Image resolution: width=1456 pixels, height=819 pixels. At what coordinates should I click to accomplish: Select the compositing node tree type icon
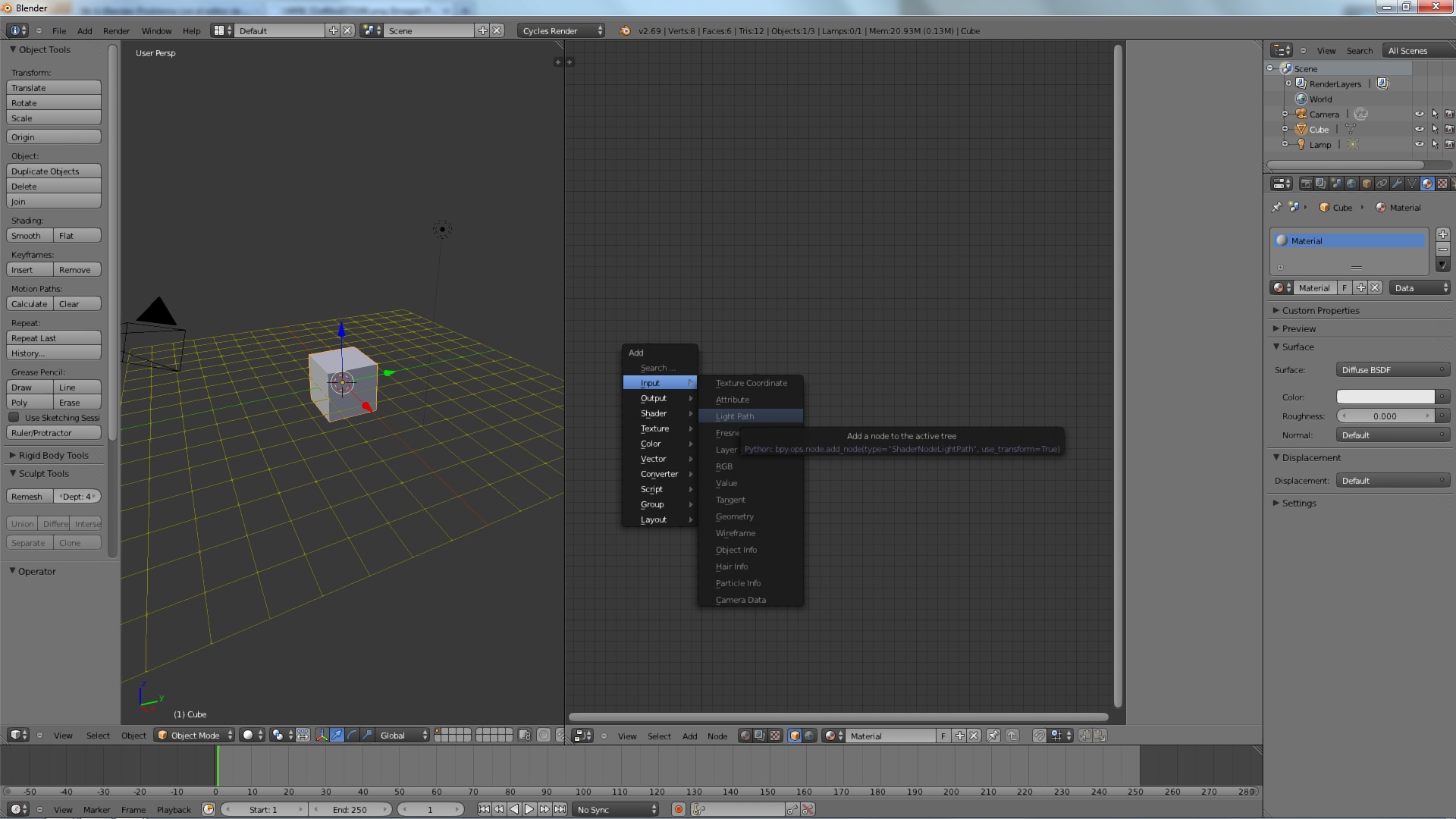coord(760,736)
